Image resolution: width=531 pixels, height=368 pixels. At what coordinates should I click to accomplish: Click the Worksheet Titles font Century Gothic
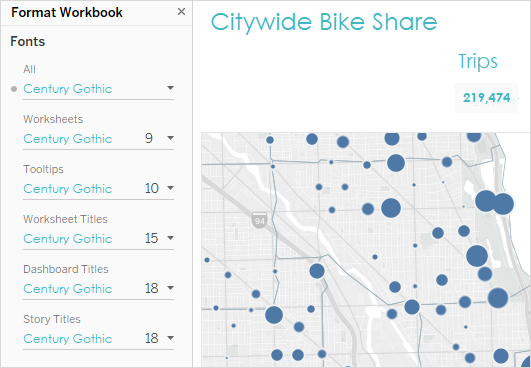(x=68, y=239)
